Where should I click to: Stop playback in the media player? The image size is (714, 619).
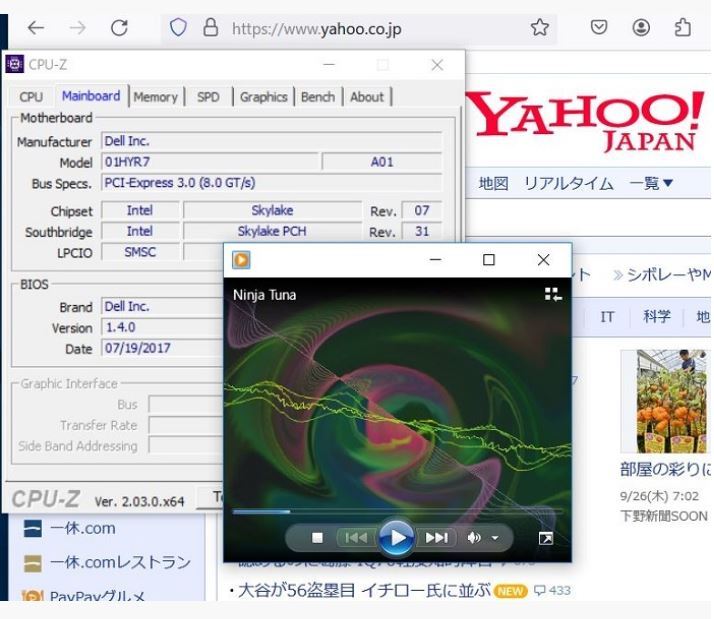tap(317, 538)
